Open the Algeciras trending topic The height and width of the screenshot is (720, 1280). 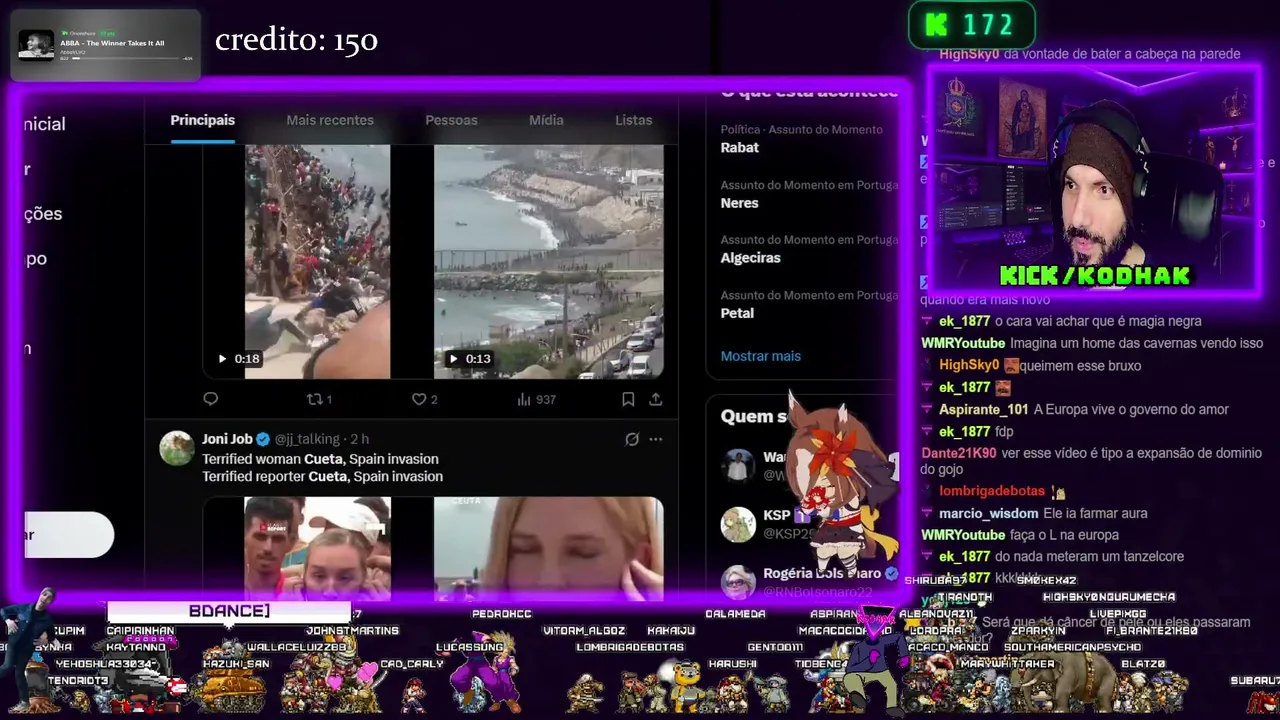(x=751, y=258)
